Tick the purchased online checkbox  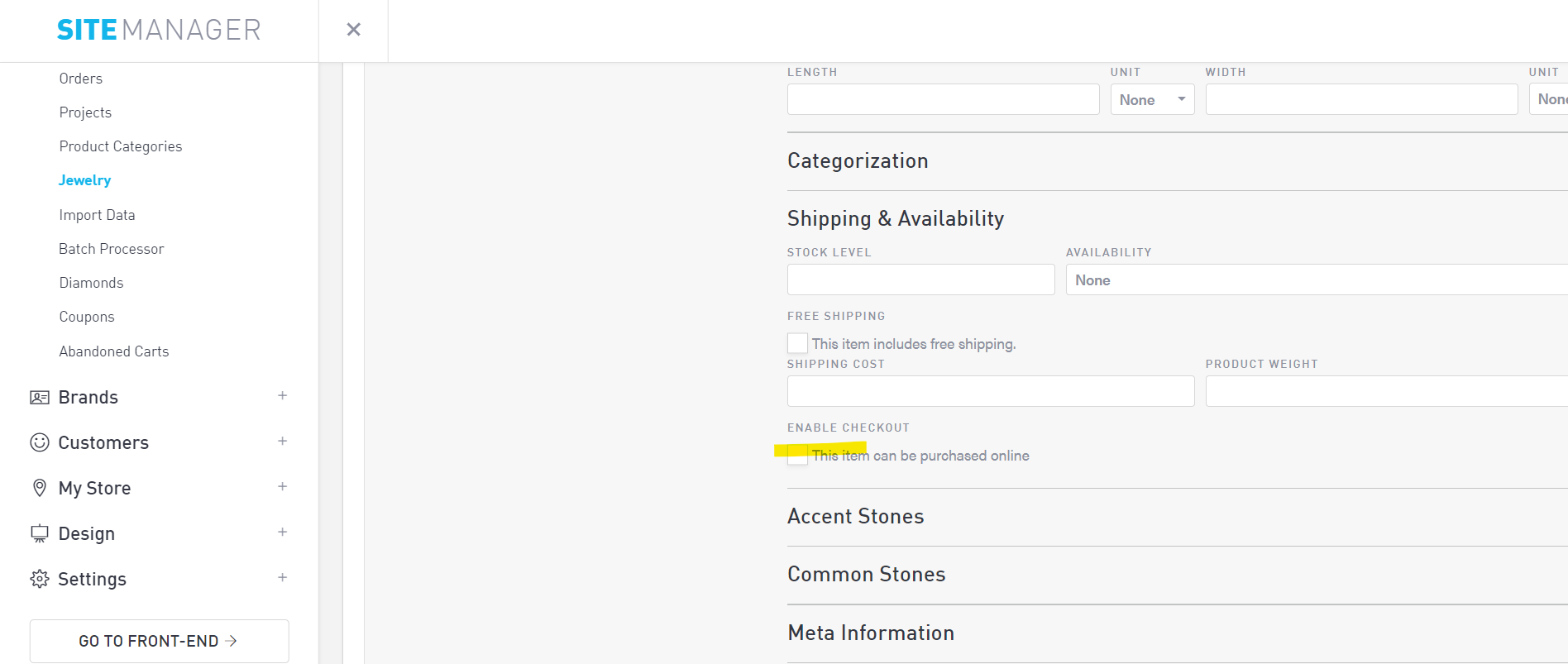(x=797, y=456)
